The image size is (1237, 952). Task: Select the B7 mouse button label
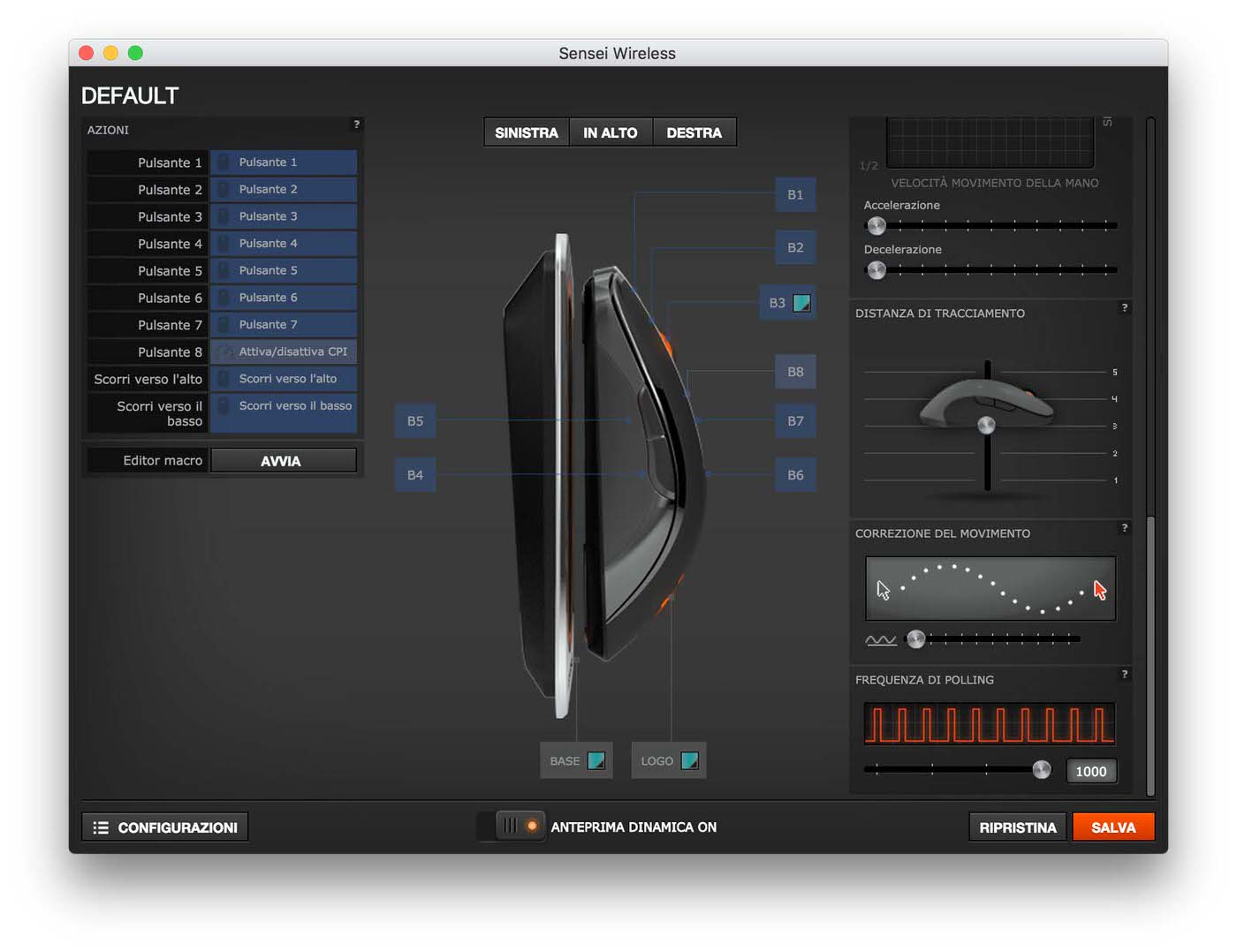click(795, 421)
